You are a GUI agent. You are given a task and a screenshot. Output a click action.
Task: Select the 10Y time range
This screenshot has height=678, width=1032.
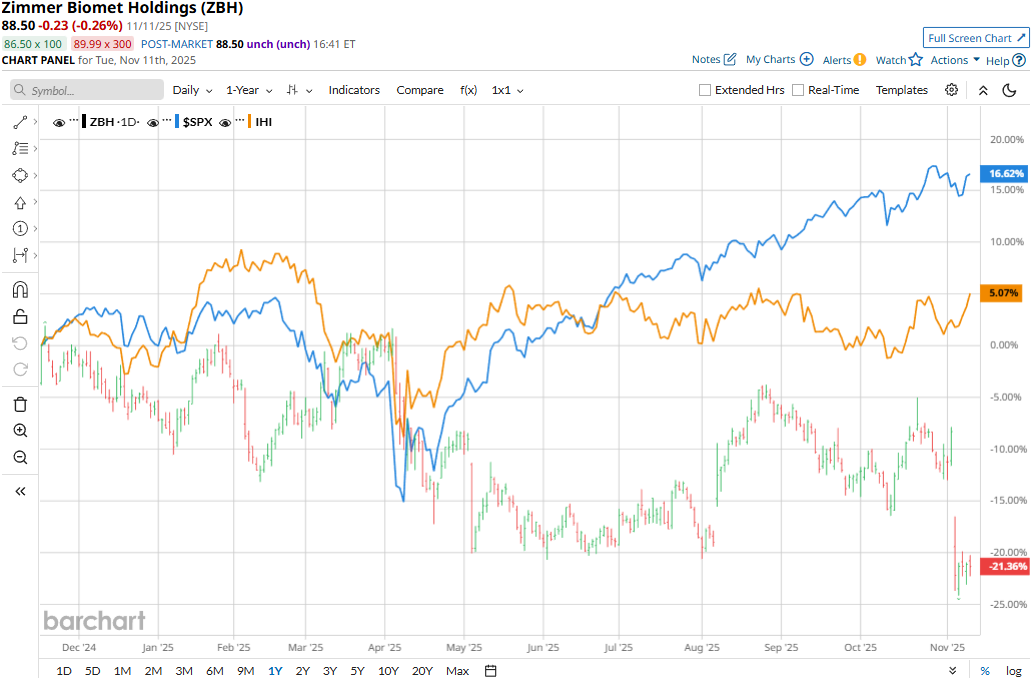388,671
